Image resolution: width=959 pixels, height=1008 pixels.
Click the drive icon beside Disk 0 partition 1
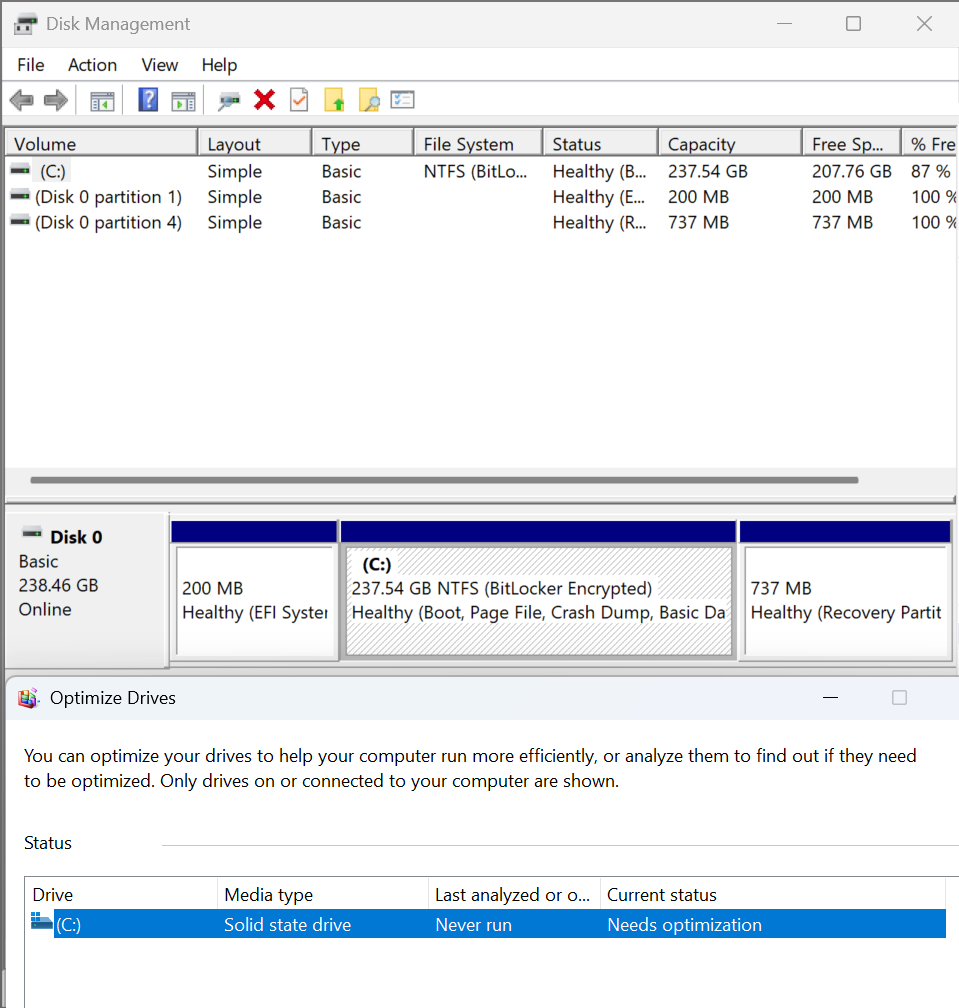(x=21, y=195)
